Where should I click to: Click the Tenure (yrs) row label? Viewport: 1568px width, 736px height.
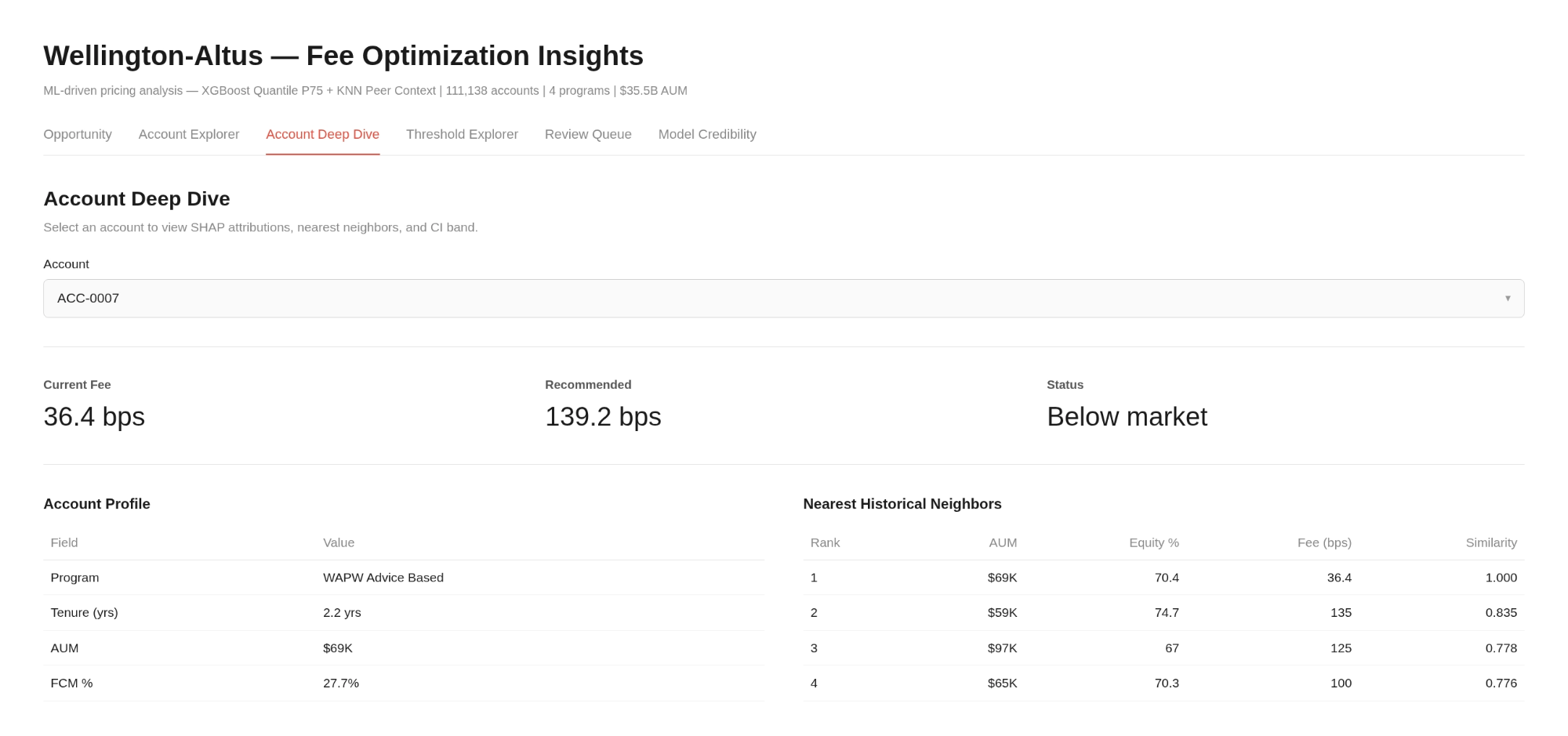point(84,613)
